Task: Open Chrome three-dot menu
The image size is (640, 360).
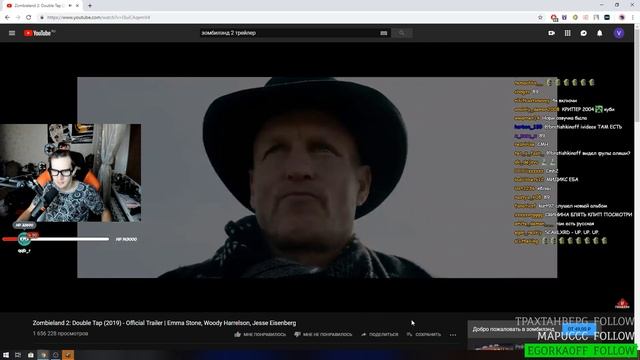Action: (633, 18)
